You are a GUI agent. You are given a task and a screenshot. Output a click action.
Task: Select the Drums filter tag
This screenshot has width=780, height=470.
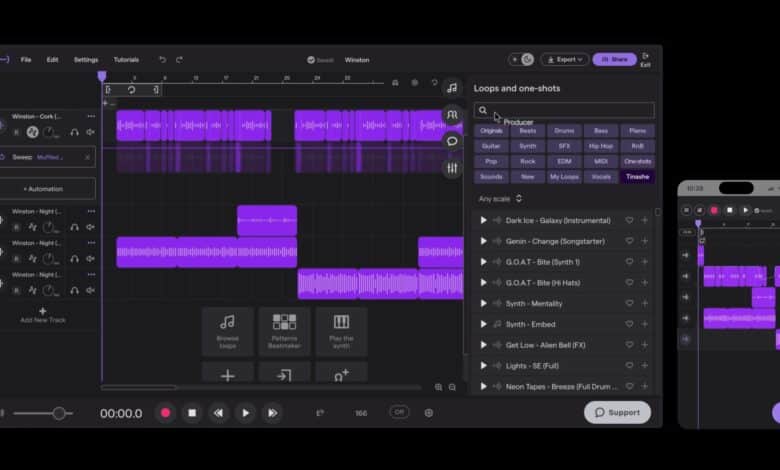tap(564, 131)
